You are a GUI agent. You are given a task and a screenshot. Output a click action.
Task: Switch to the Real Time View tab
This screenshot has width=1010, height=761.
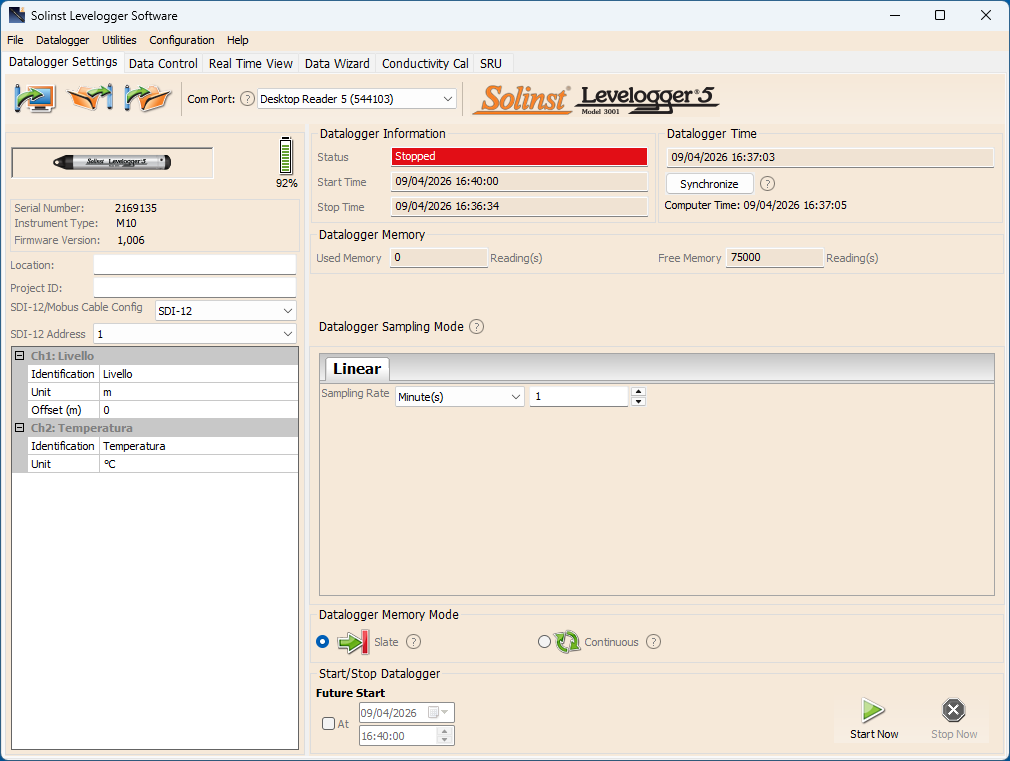pos(250,62)
